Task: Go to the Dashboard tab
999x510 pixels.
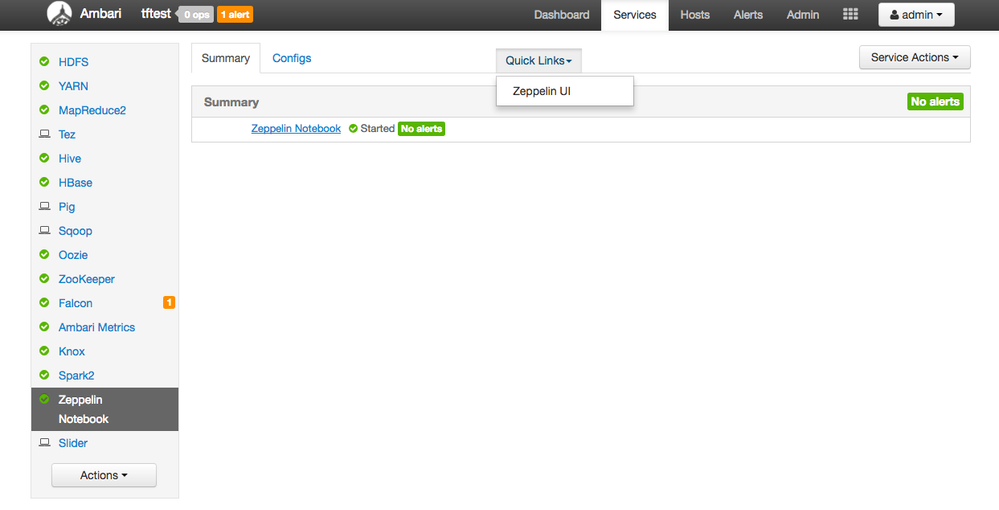Action: click(x=561, y=15)
